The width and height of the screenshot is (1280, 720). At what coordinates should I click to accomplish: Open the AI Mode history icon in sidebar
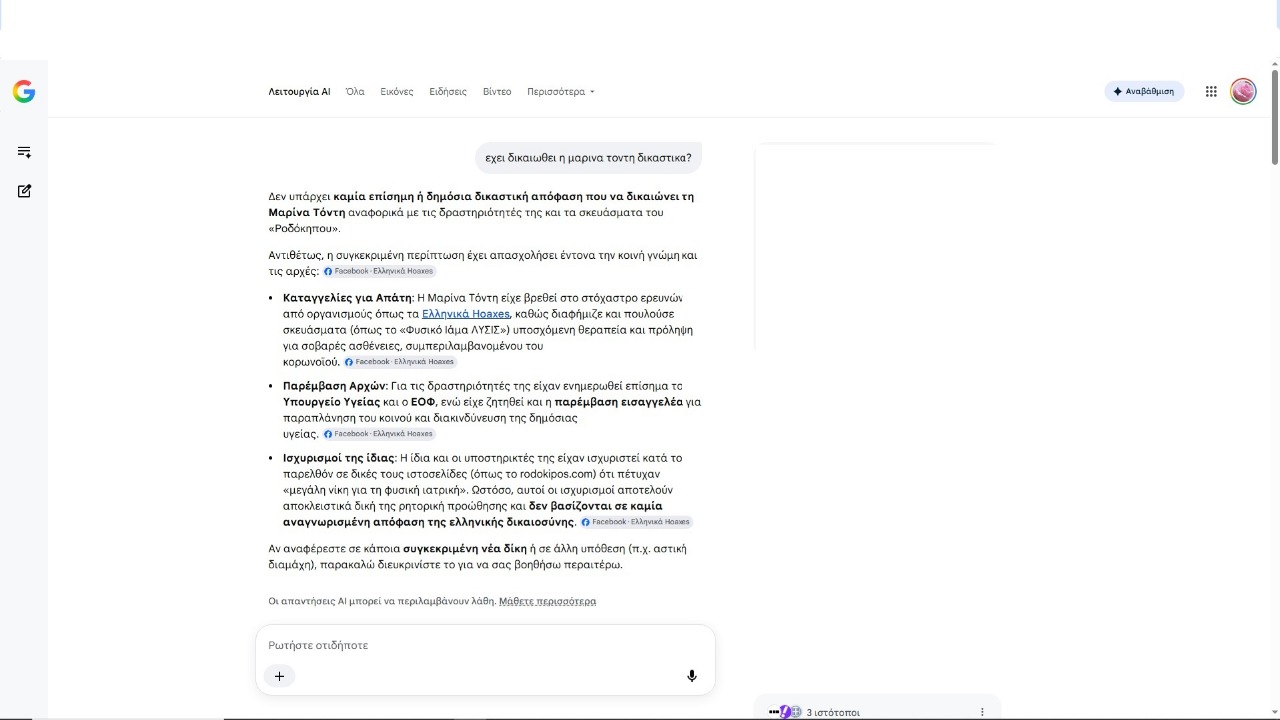tap(24, 152)
